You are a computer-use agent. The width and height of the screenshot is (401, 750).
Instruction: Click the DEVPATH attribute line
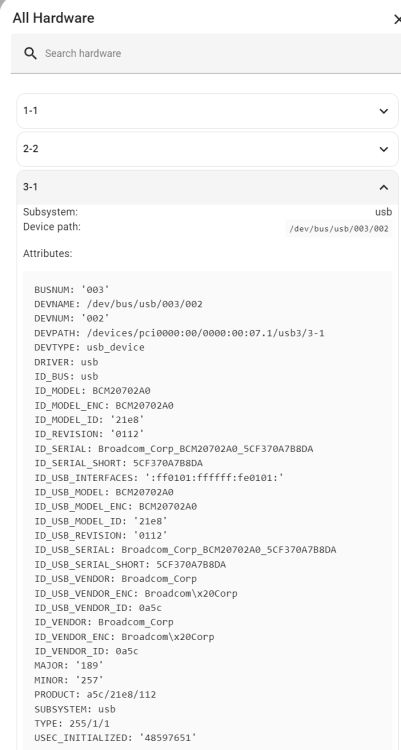click(x=179, y=333)
